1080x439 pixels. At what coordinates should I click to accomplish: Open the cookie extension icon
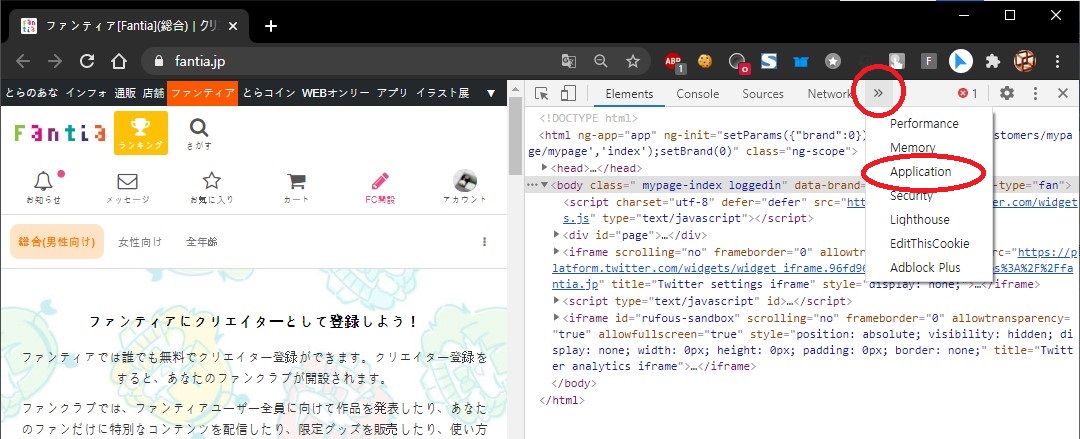[704, 61]
